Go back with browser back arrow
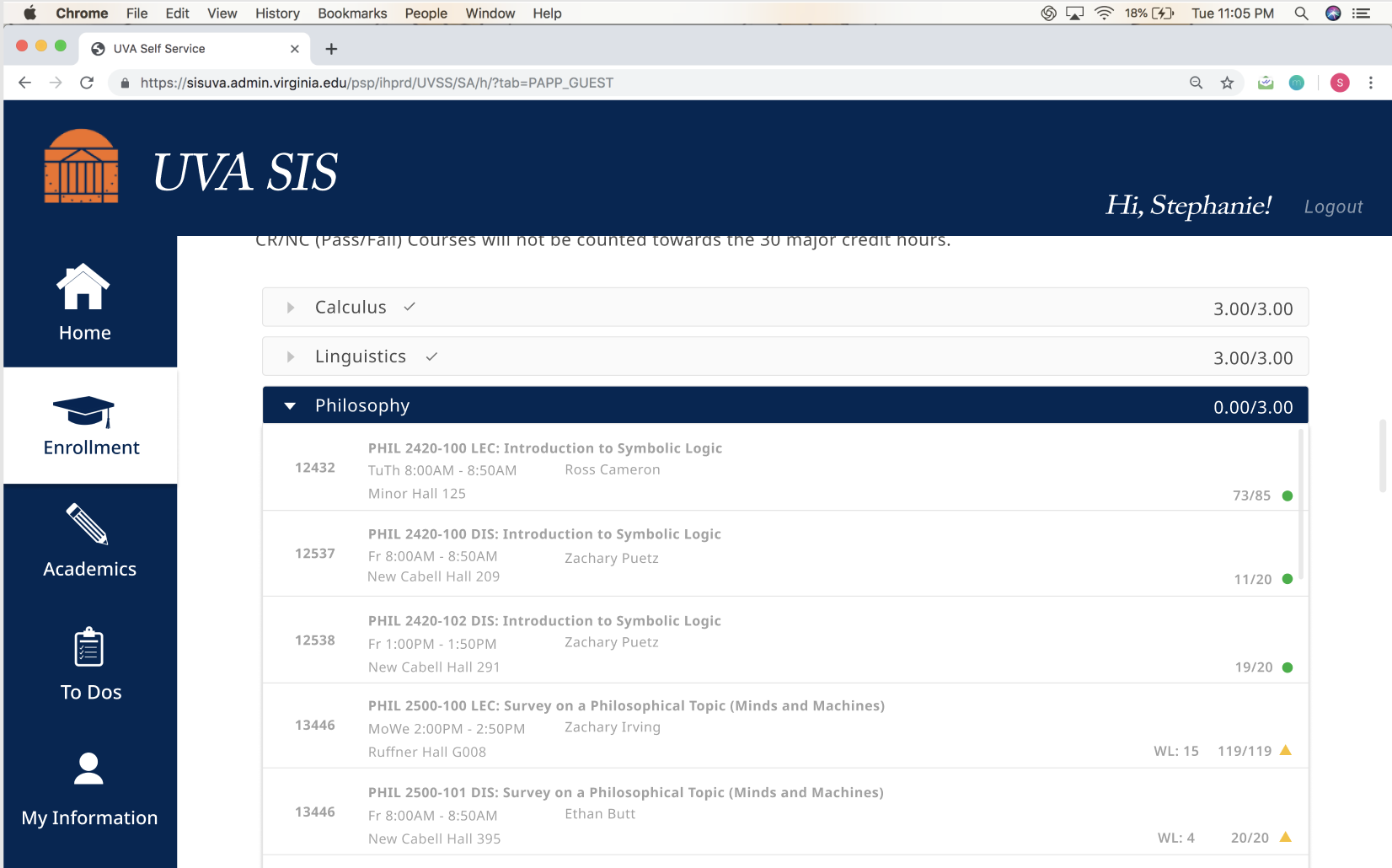The width and height of the screenshot is (1392, 868). [24, 83]
